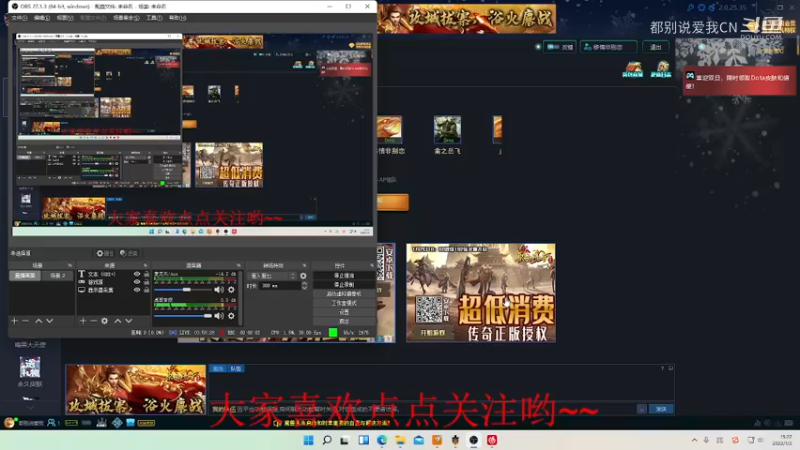Open the Tools menu in OBS
Viewport: 800px width, 450px height.
[154, 18]
